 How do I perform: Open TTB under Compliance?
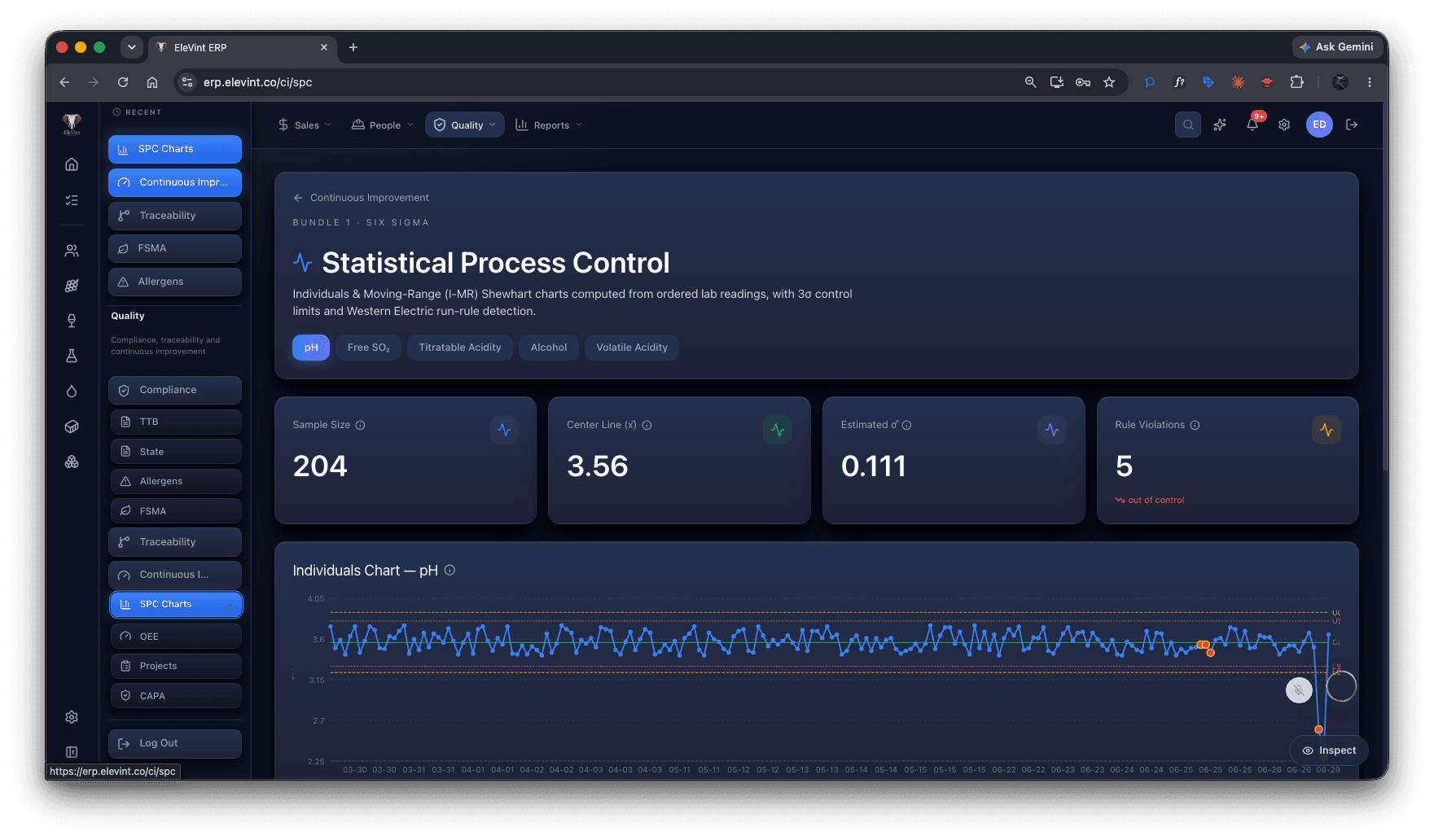tap(176, 422)
